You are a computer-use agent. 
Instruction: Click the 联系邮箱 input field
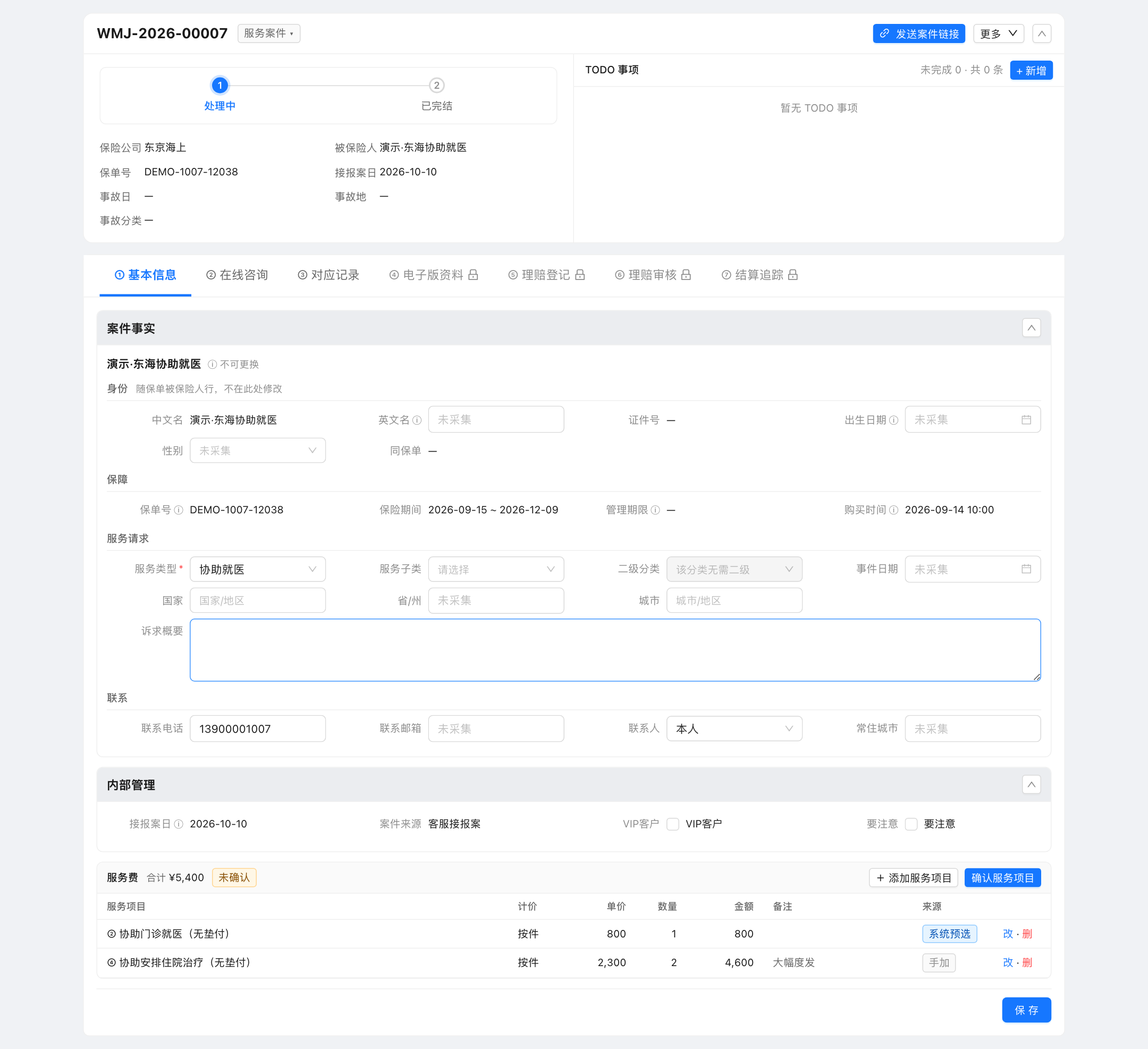coord(496,729)
